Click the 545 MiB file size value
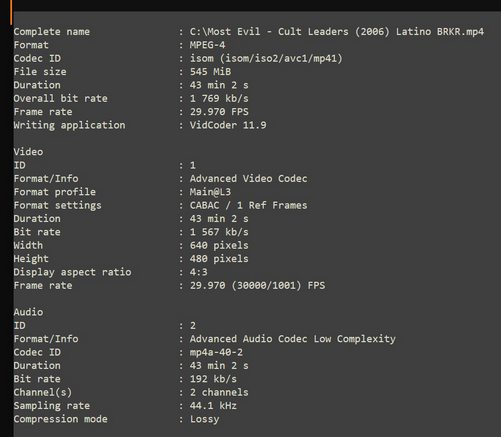Viewport: 501px width, 437px height. tap(210, 72)
